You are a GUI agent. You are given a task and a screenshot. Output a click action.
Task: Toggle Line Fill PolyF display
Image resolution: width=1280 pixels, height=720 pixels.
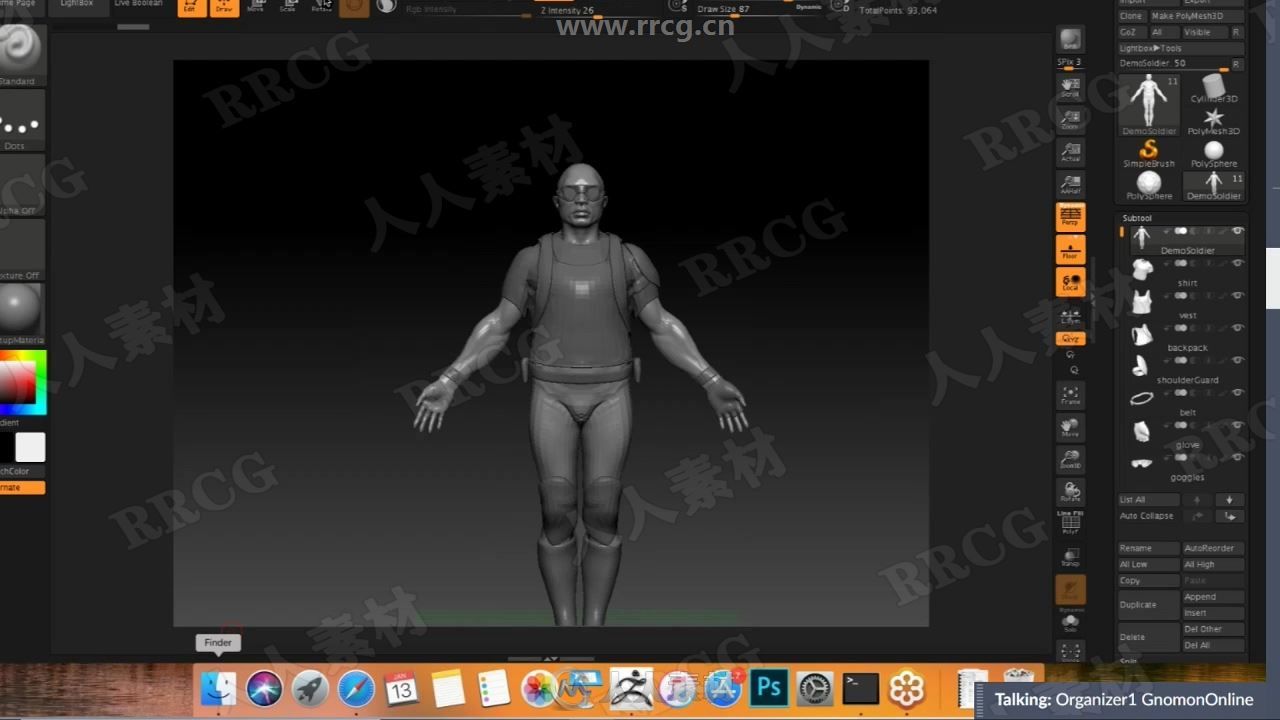click(x=1070, y=523)
